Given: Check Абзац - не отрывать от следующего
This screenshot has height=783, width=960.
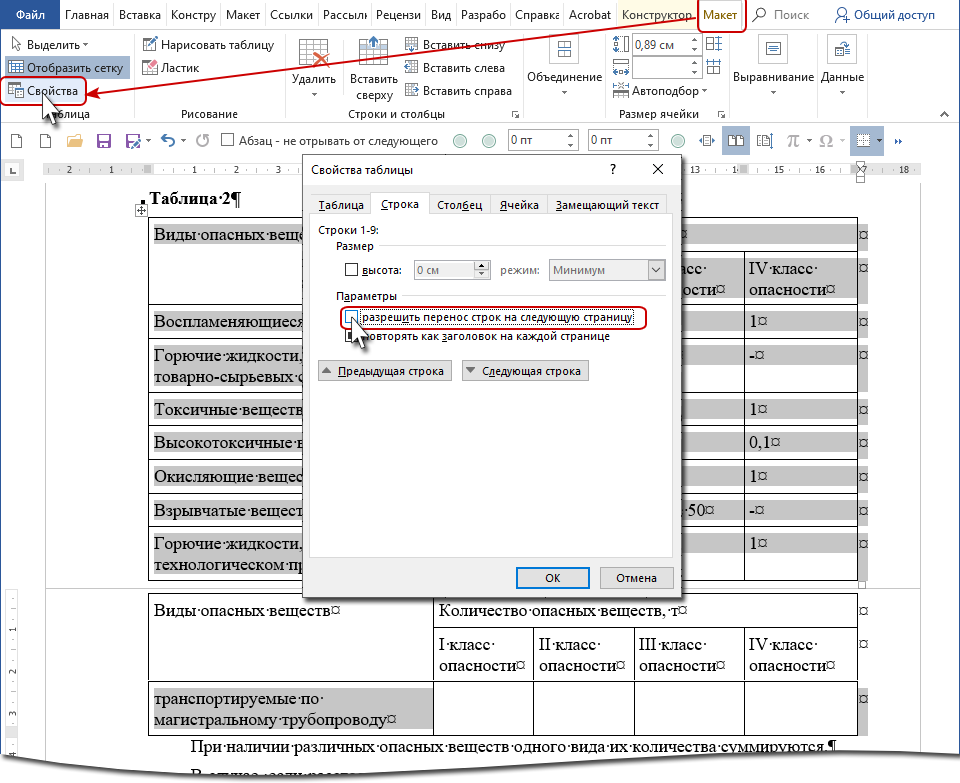Looking at the screenshot, I should (x=228, y=141).
